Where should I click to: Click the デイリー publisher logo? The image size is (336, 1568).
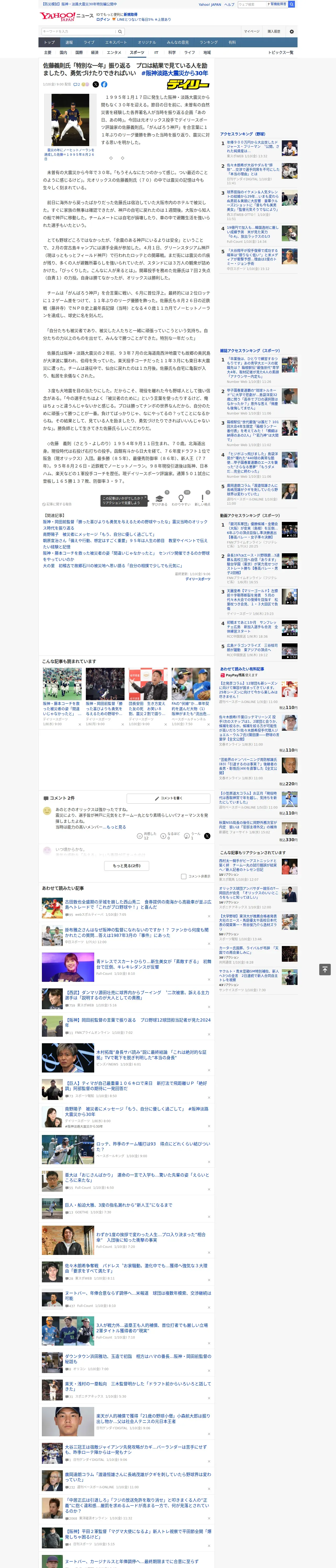tap(188, 85)
